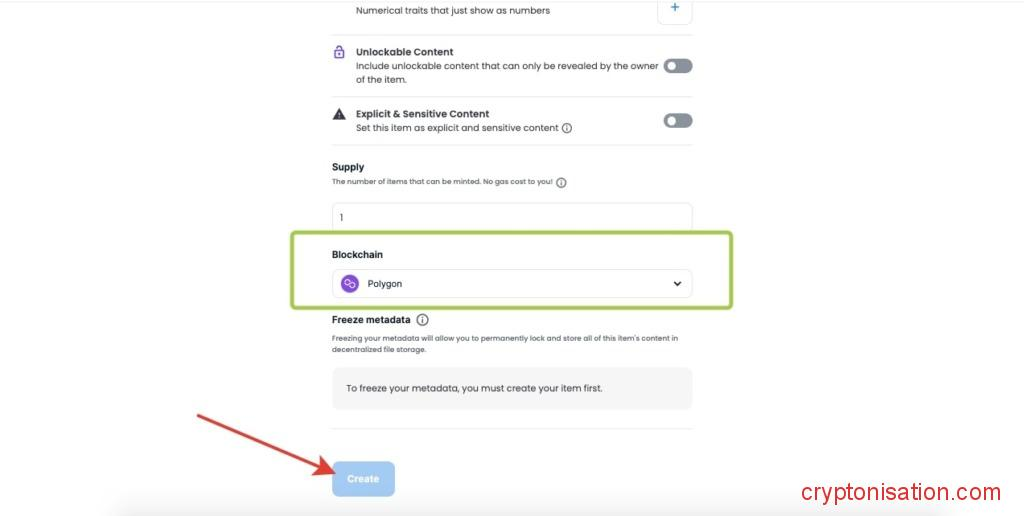This screenshot has width=1024, height=516.
Task: Click the info icon beside Freeze metadata
Action: pos(423,320)
